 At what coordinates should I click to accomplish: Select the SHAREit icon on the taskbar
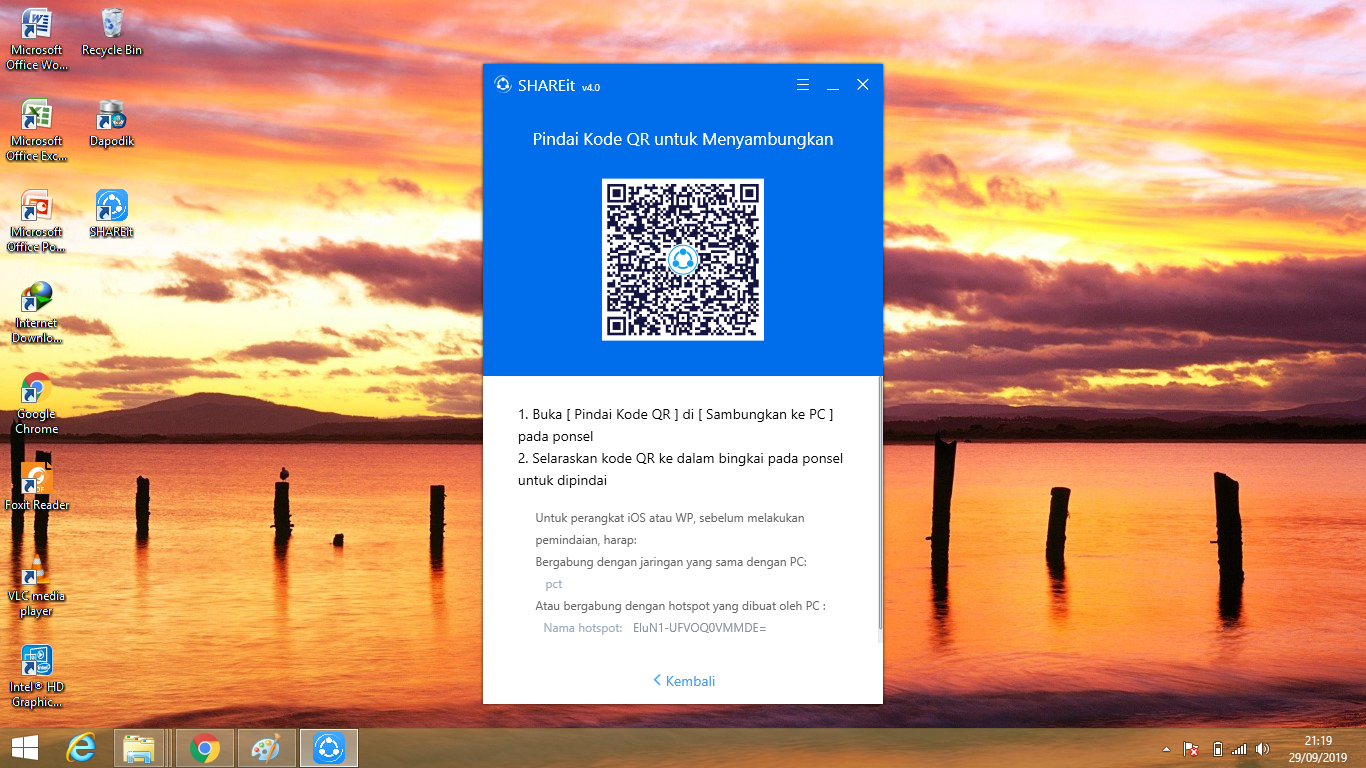tap(329, 747)
